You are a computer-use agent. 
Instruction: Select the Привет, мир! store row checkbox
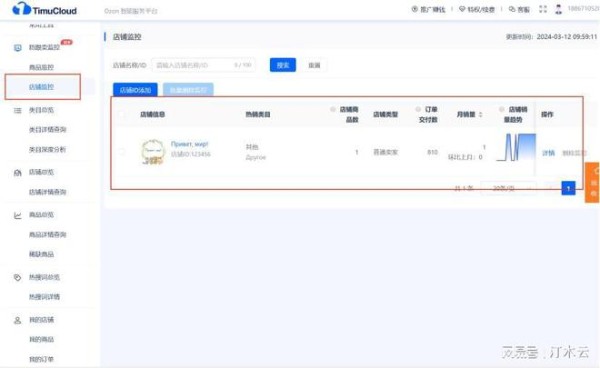pyautogui.click(x=122, y=152)
